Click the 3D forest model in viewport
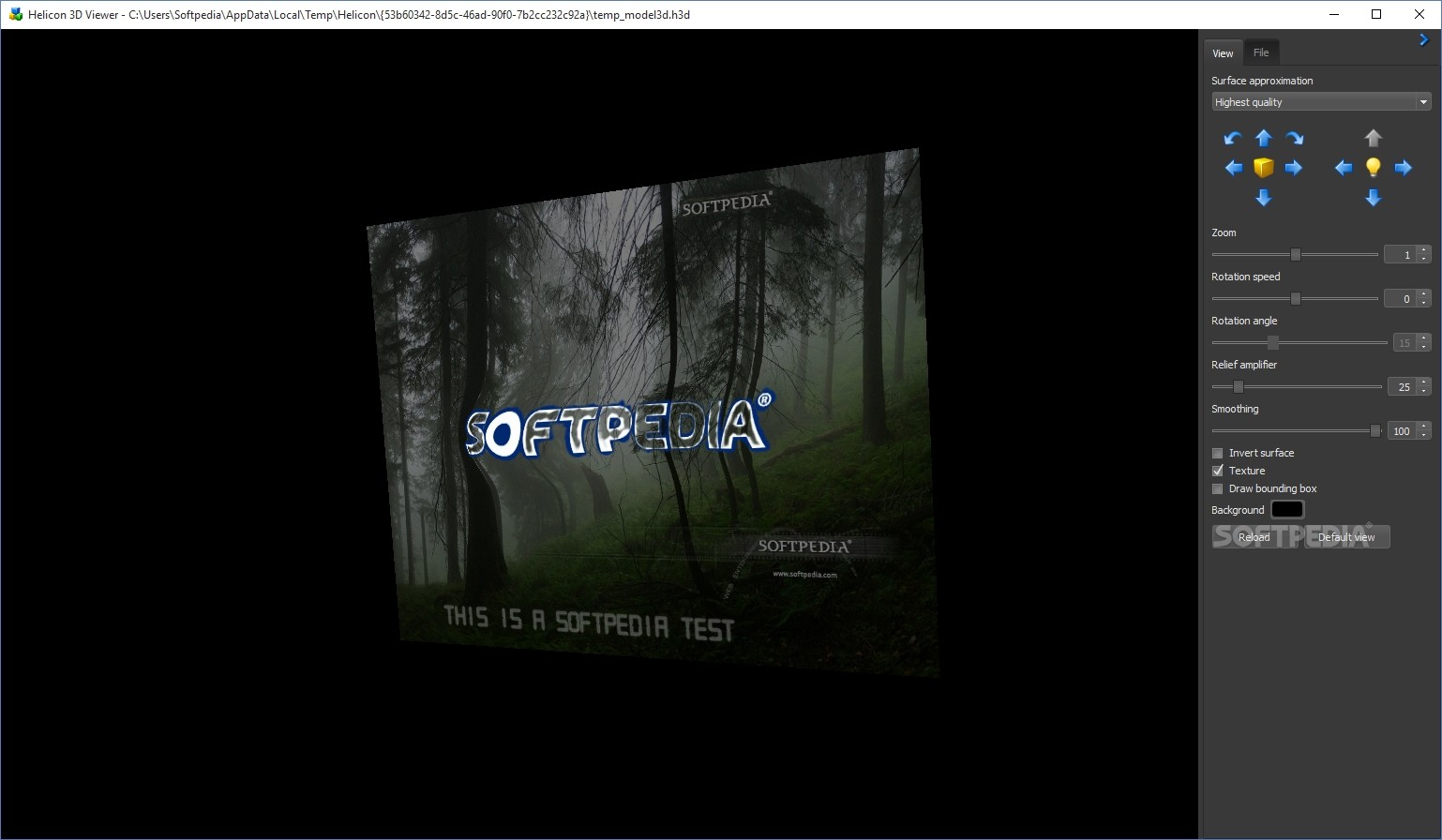 [652, 412]
